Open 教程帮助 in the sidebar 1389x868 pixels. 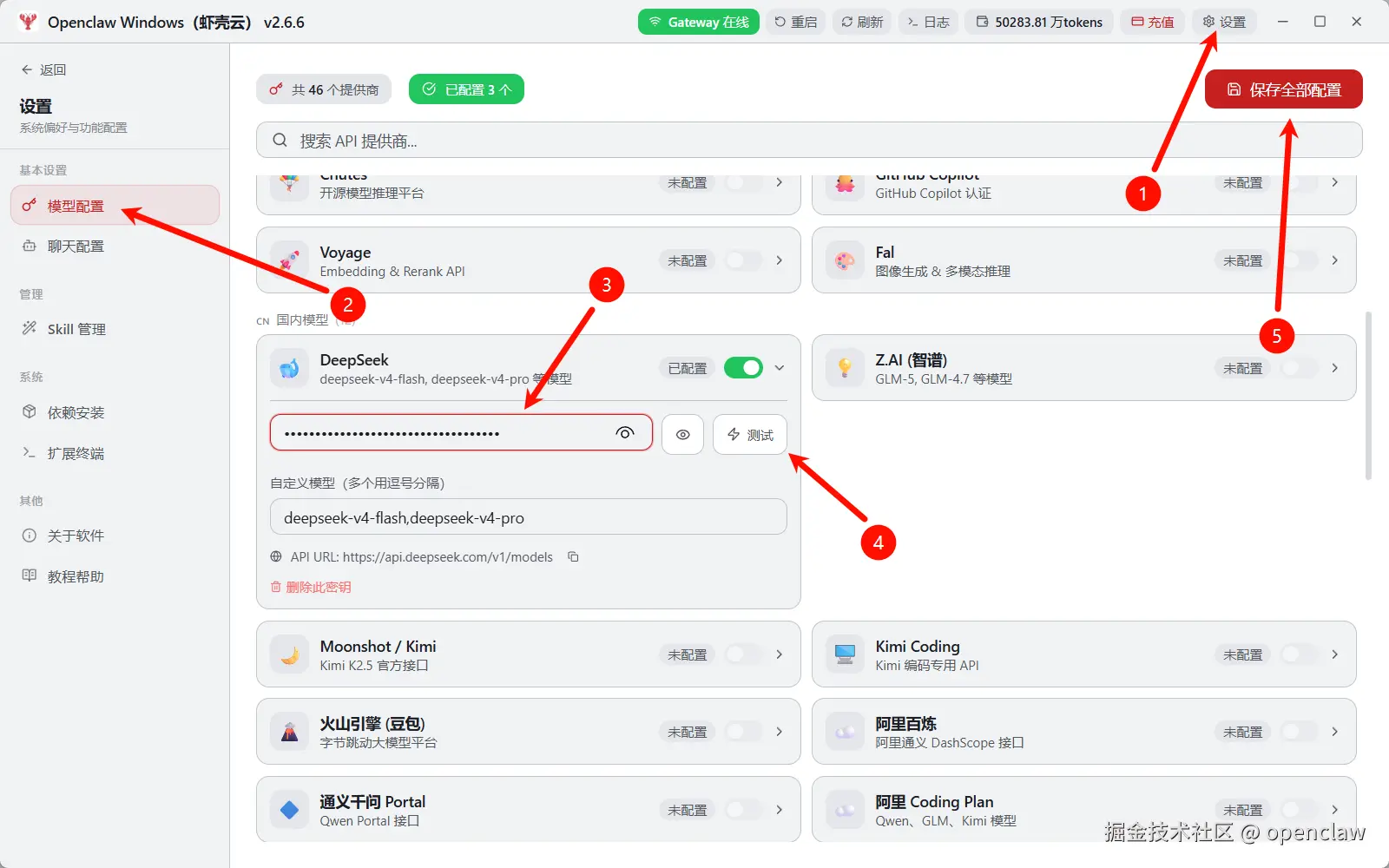115,576
